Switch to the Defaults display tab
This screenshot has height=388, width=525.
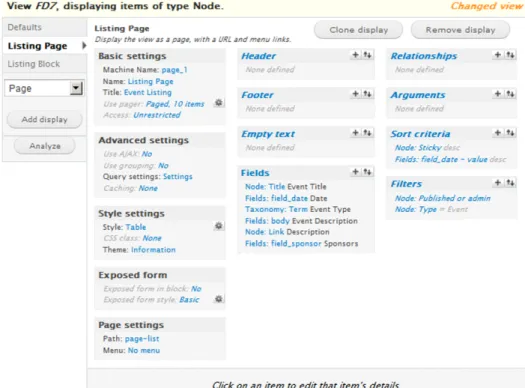coord(24,27)
